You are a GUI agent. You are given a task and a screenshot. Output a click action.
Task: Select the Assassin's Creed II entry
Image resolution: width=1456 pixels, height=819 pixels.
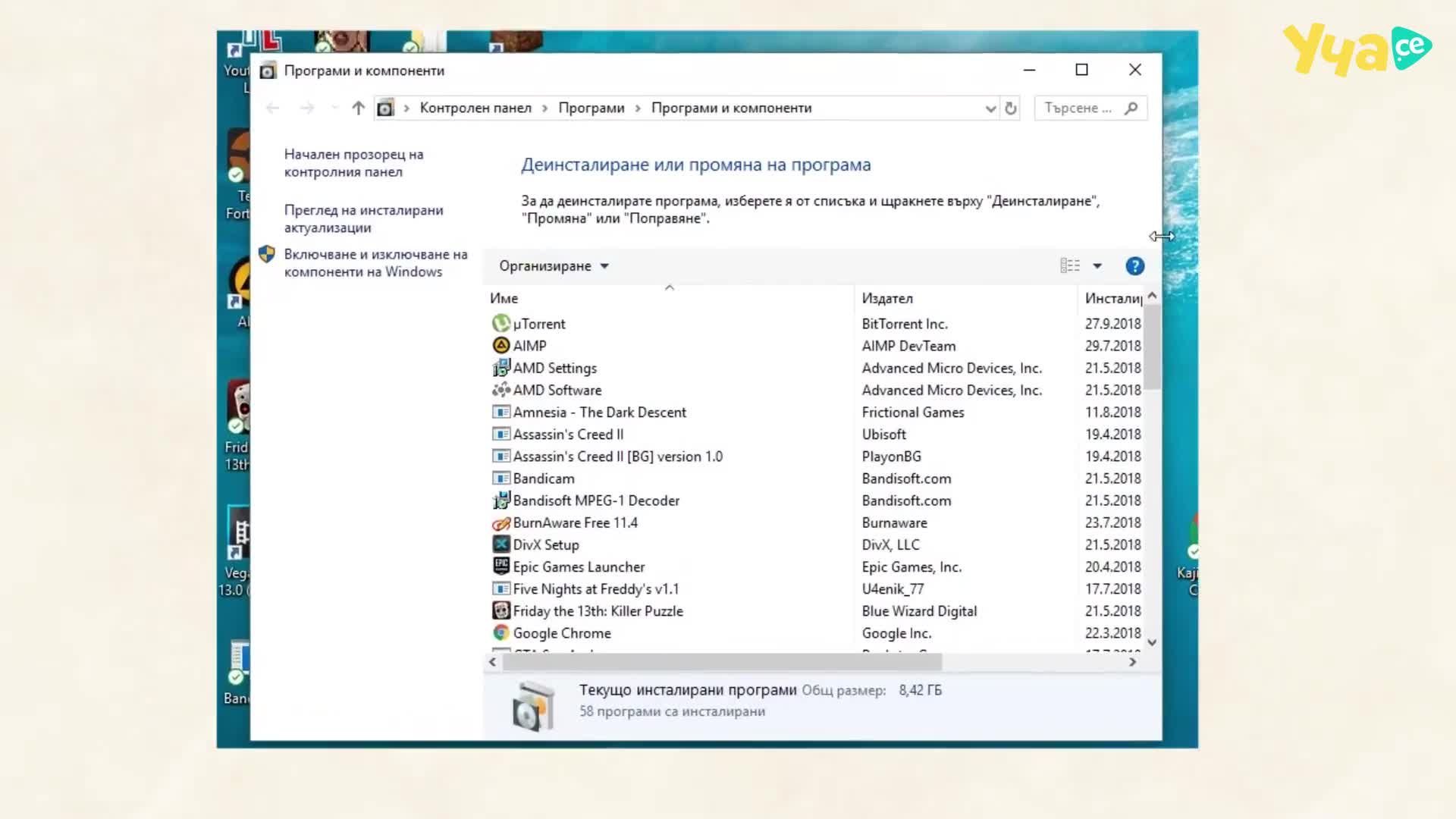(568, 434)
